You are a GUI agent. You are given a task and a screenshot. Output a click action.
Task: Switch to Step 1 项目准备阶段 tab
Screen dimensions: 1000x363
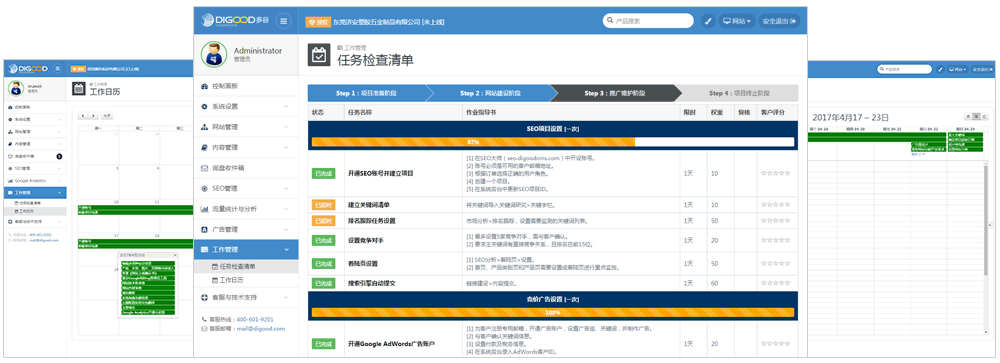[x=366, y=93]
